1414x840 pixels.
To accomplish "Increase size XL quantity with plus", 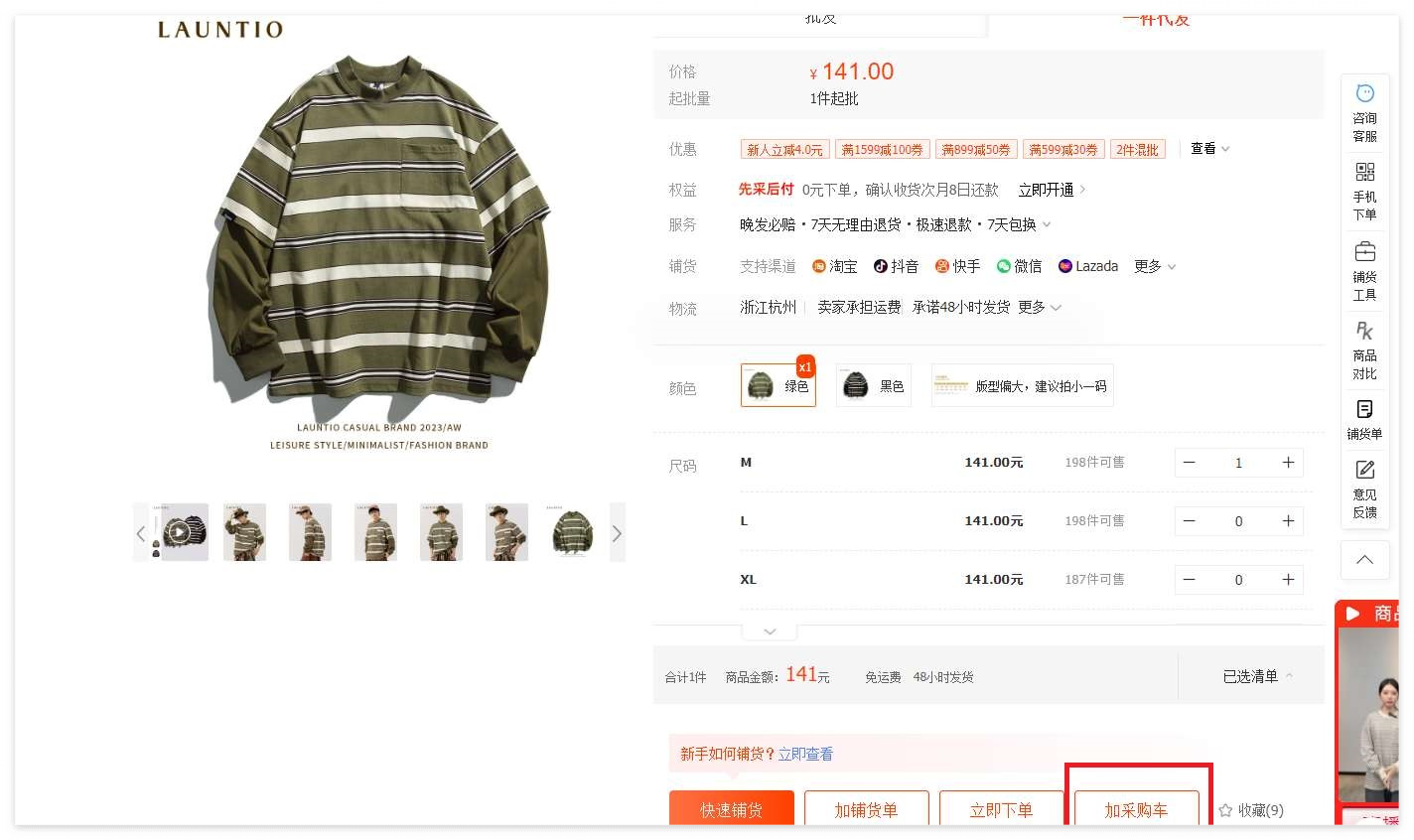I will tap(1288, 580).
